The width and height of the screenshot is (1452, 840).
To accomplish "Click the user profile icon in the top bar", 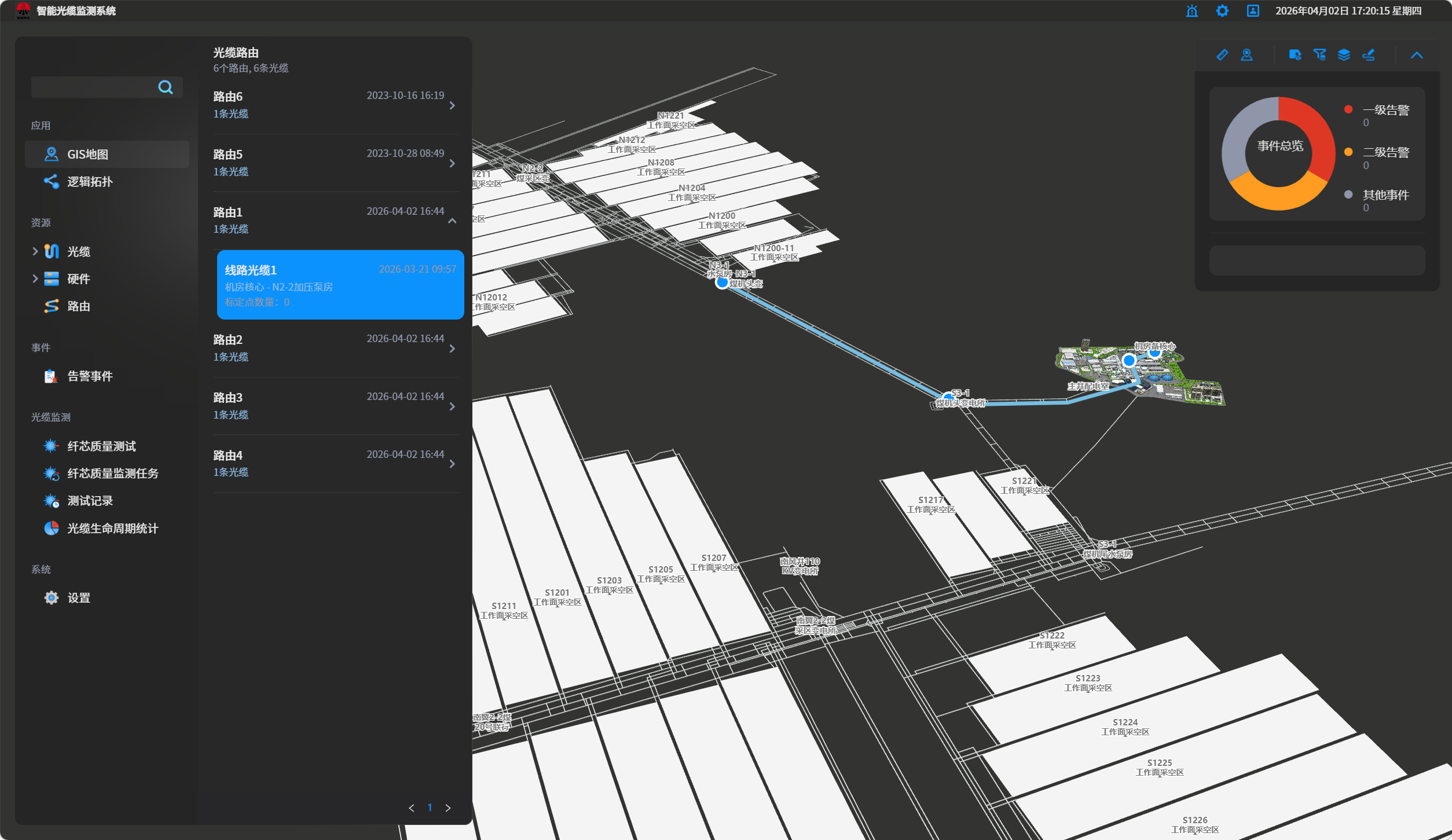I will point(1252,11).
